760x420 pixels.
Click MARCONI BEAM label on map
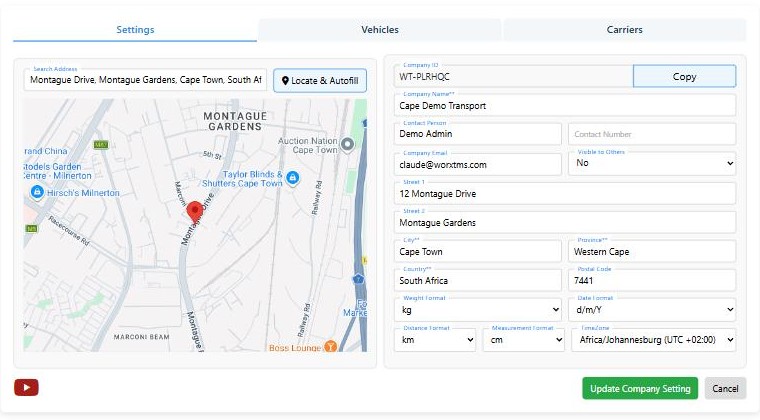coord(142,337)
